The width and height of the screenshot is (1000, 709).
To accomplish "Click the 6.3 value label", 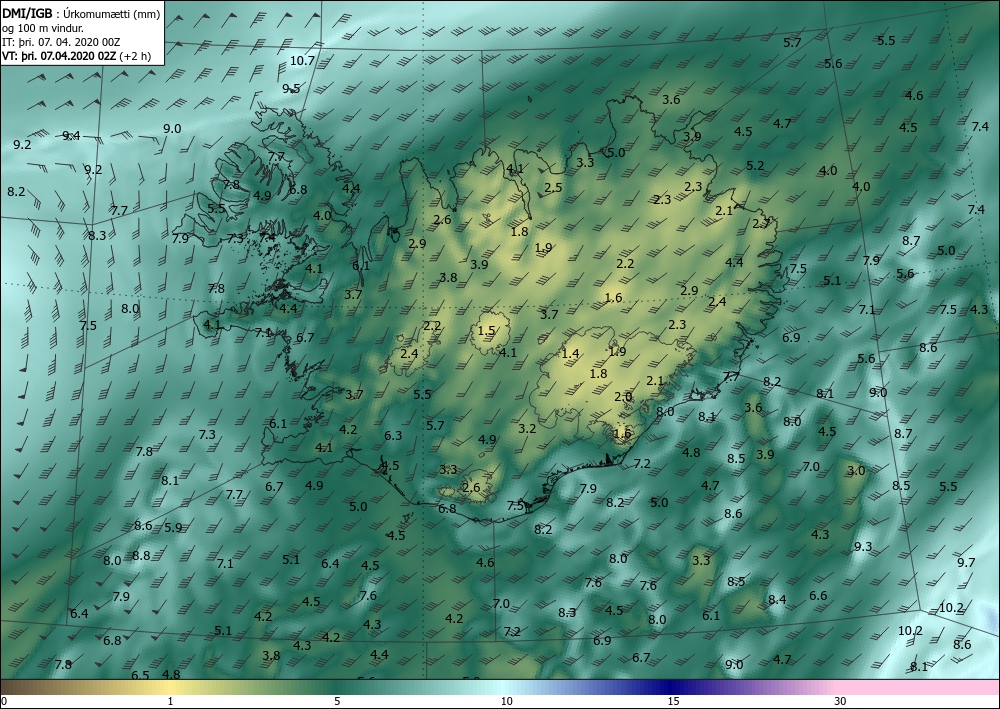I will pos(393,435).
